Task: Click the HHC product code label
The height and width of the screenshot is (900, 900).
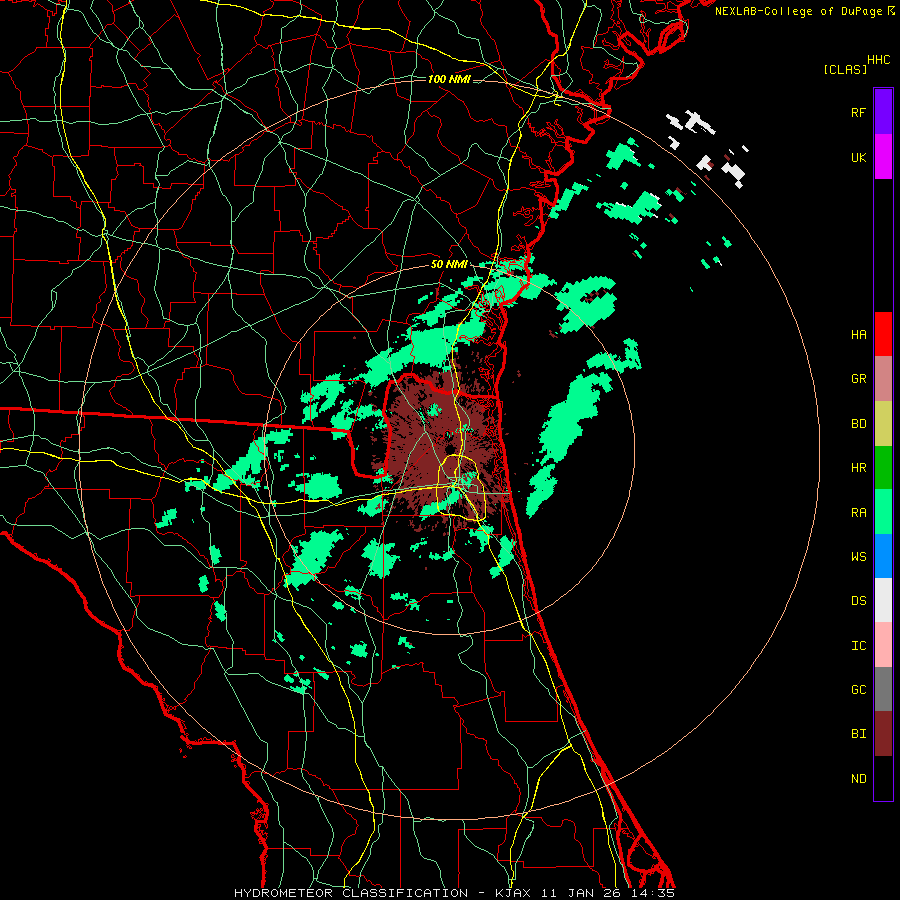Action: coord(879,60)
